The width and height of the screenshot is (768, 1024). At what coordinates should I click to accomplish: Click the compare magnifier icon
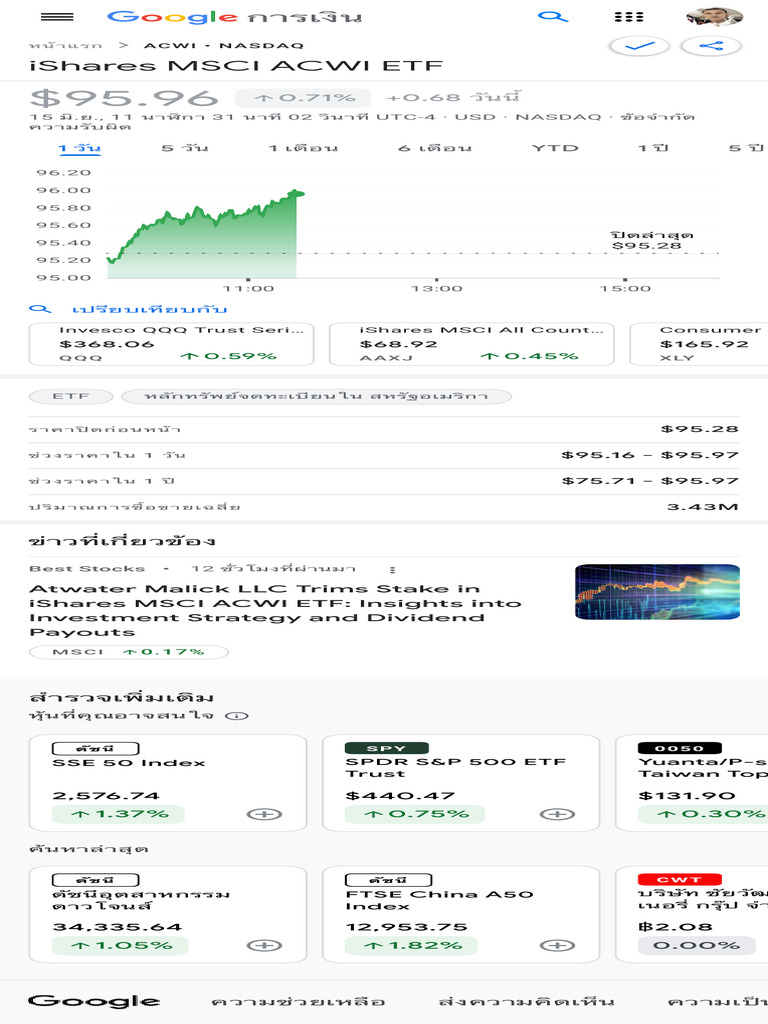coord(40,309)
